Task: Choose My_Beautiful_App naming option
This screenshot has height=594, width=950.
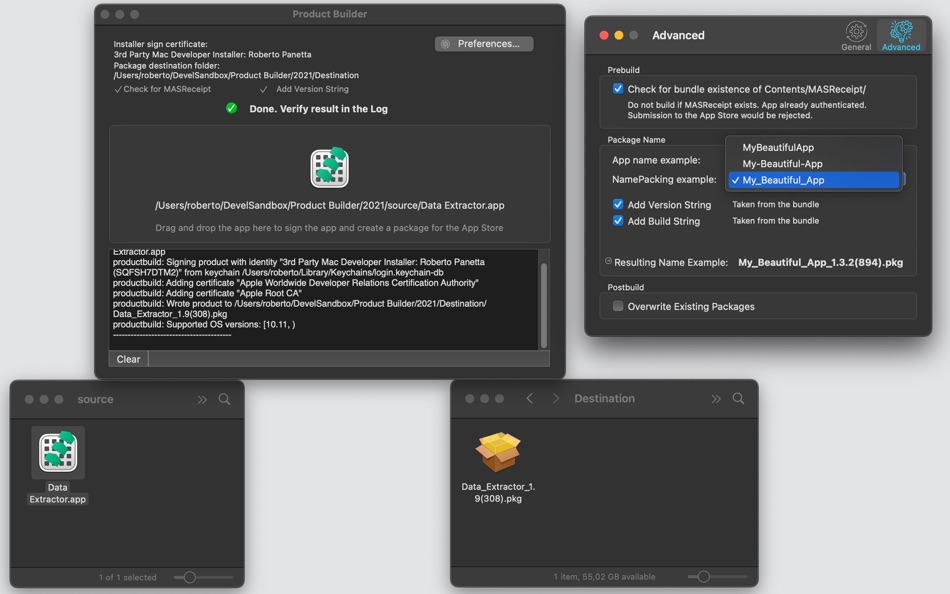Action: (x=814, y=180)
